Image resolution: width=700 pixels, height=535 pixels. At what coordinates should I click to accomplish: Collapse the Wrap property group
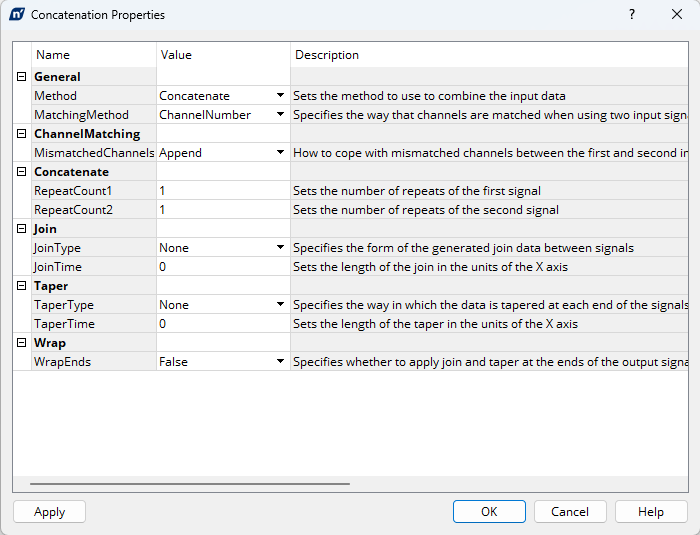(22, 343)
